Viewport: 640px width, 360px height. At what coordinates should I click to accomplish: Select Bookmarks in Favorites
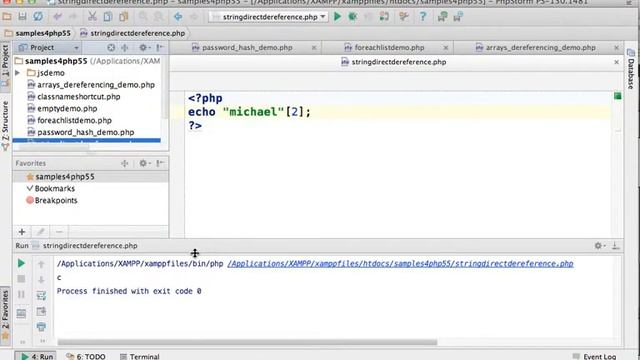[55, 189]
